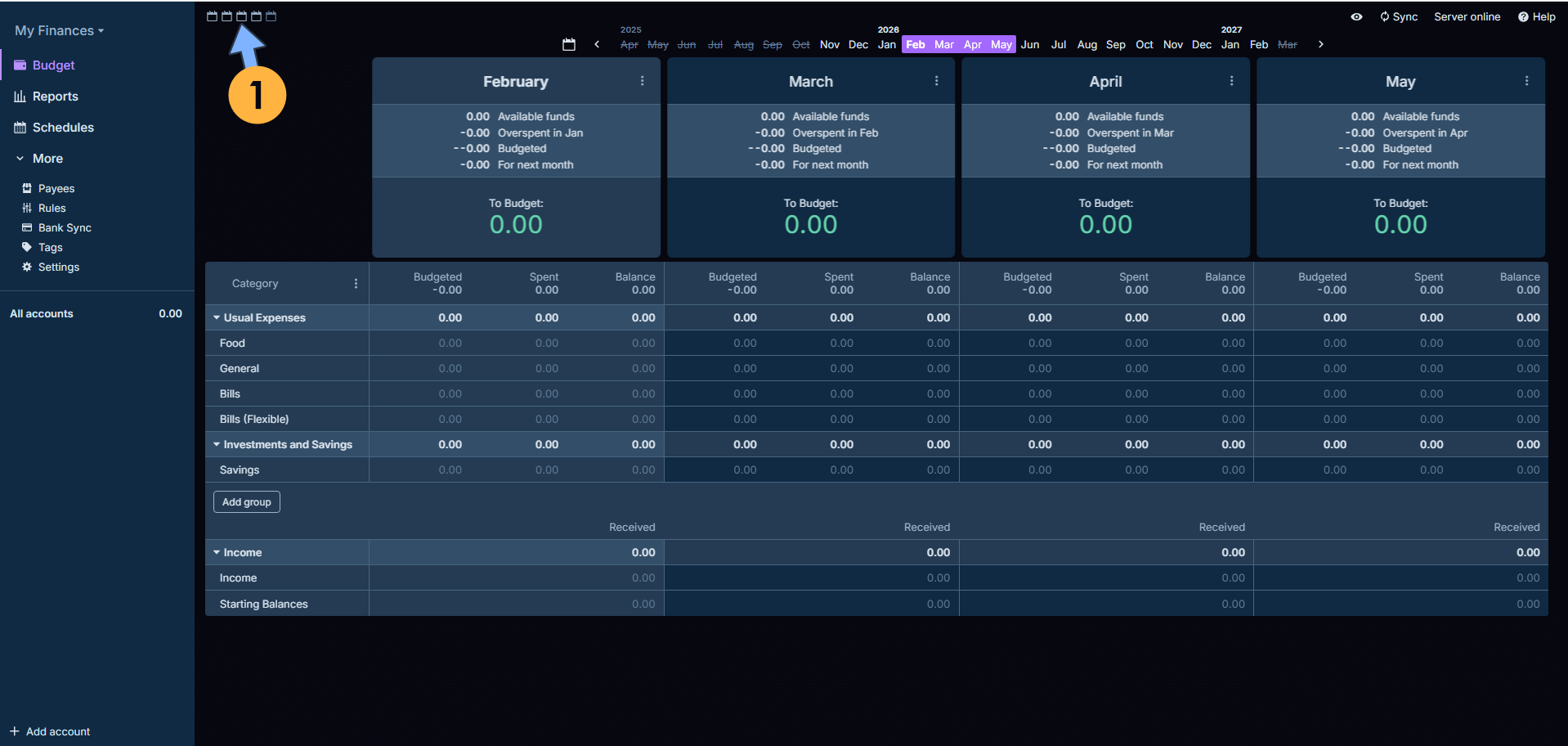Go to previous month with left arrow
The image size is (1568, 746).
(x=597, y=44)
